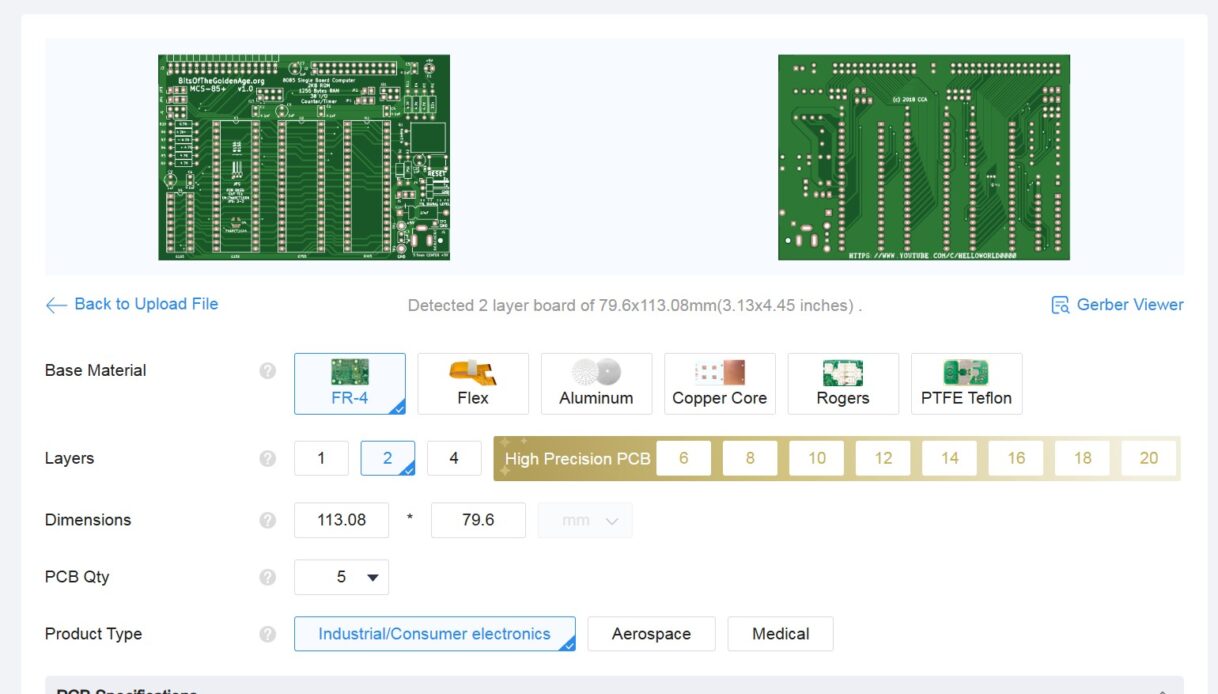Select 4 layers option
The image size is (1218, 694).
point(453,458)
